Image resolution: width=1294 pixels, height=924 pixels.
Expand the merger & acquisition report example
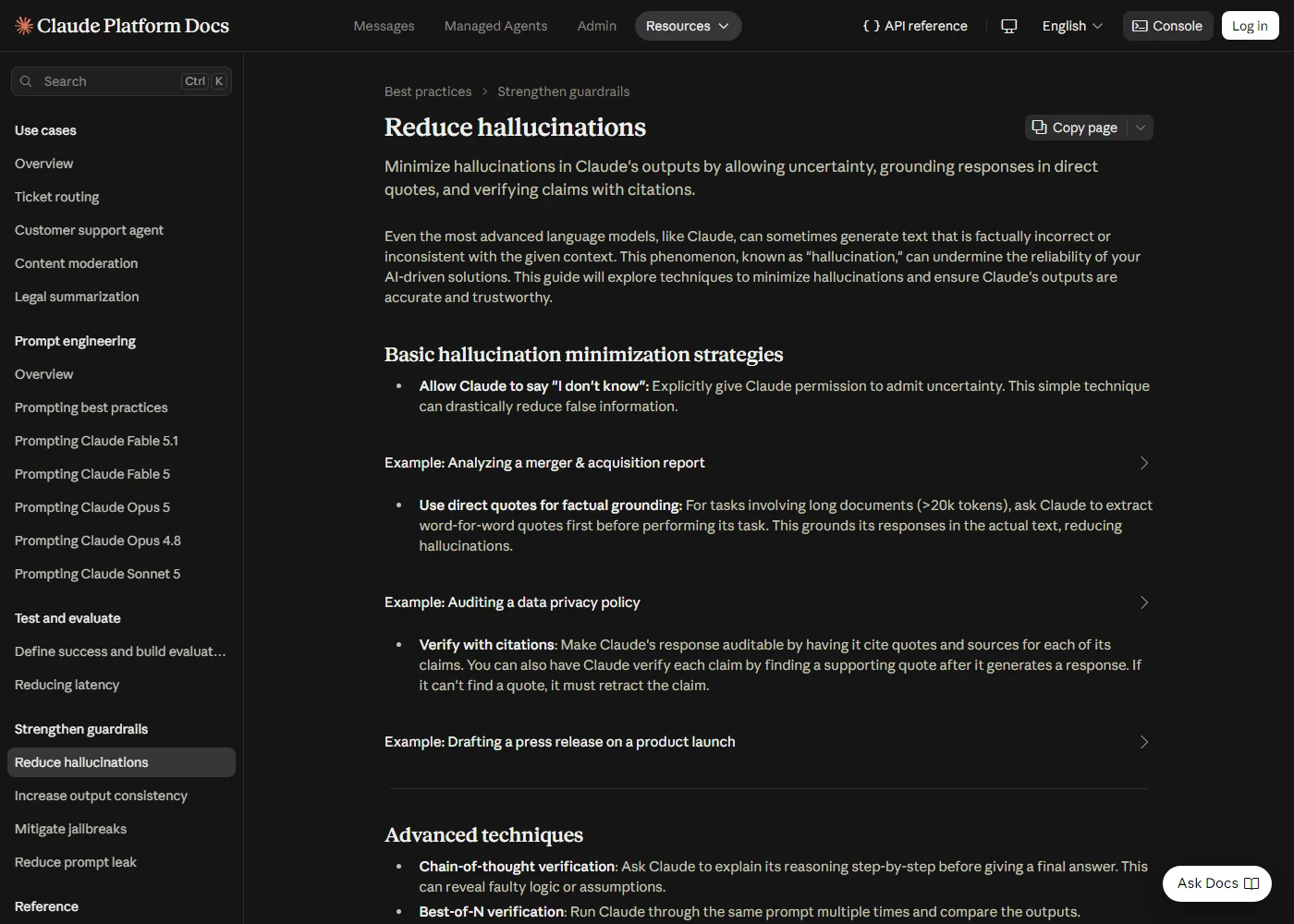[x=768, y=463]
